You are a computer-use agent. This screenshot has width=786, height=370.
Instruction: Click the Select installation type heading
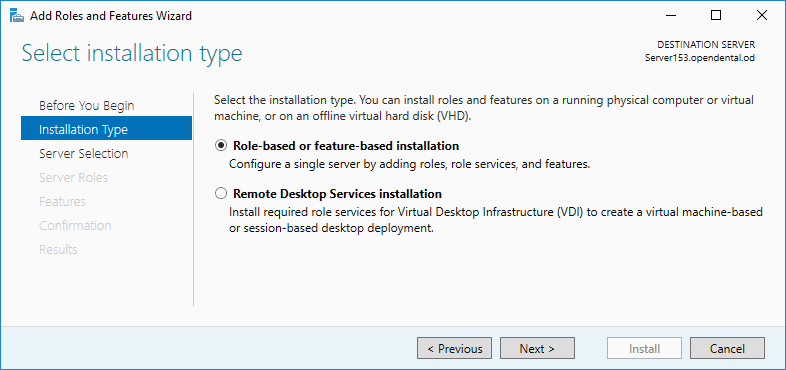point(132,53)
